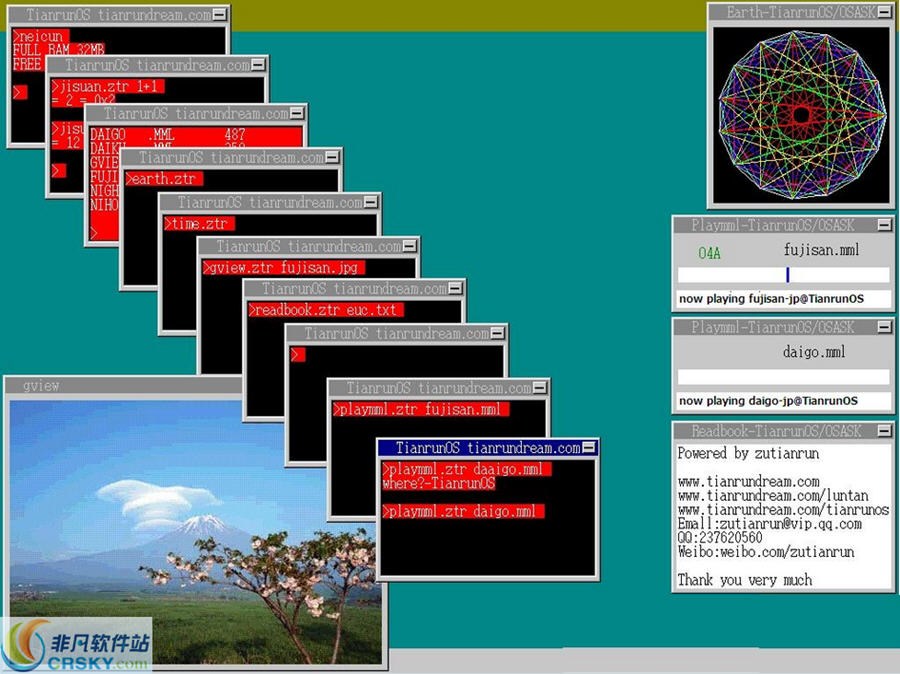
Task: Click the square button on daigo Playmml window
Action: [x=884, y=325]
